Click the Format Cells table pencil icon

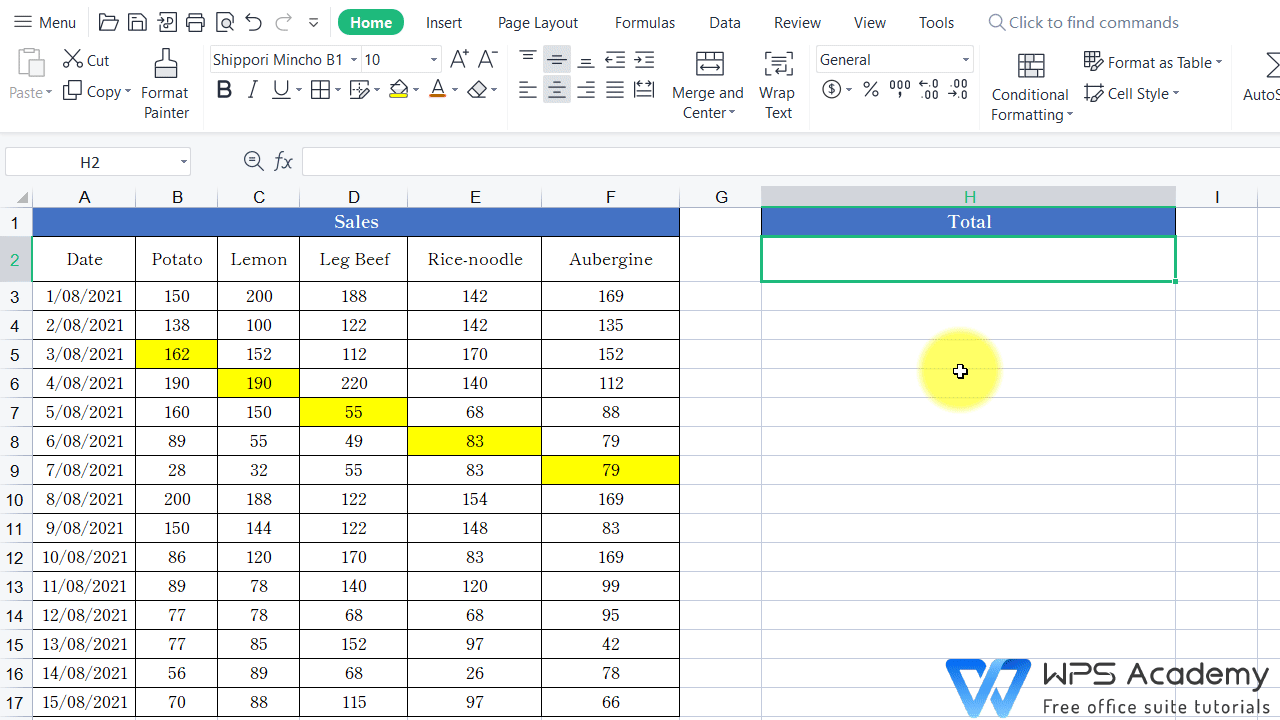click(x=358, y=91)
